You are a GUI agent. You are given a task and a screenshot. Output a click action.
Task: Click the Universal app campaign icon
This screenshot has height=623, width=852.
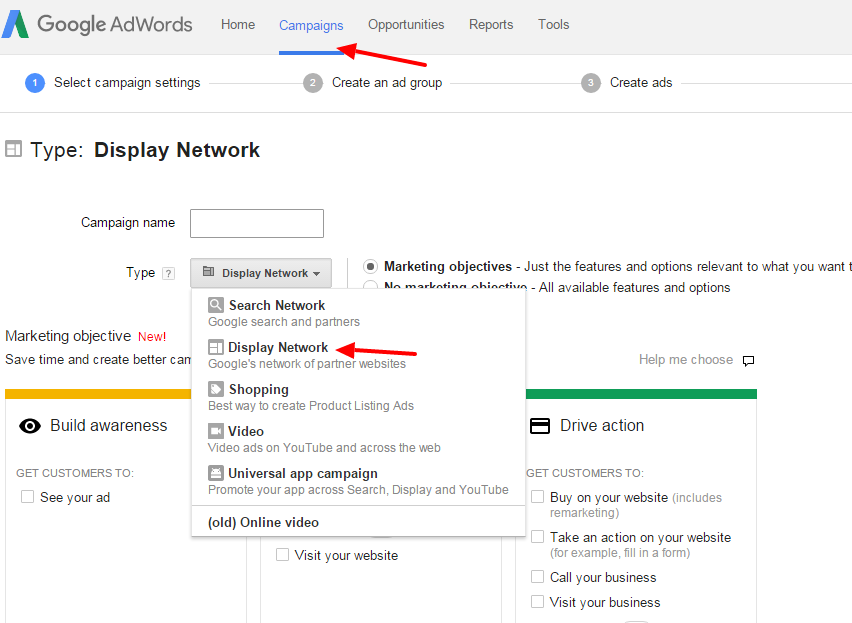pos(216,473)
